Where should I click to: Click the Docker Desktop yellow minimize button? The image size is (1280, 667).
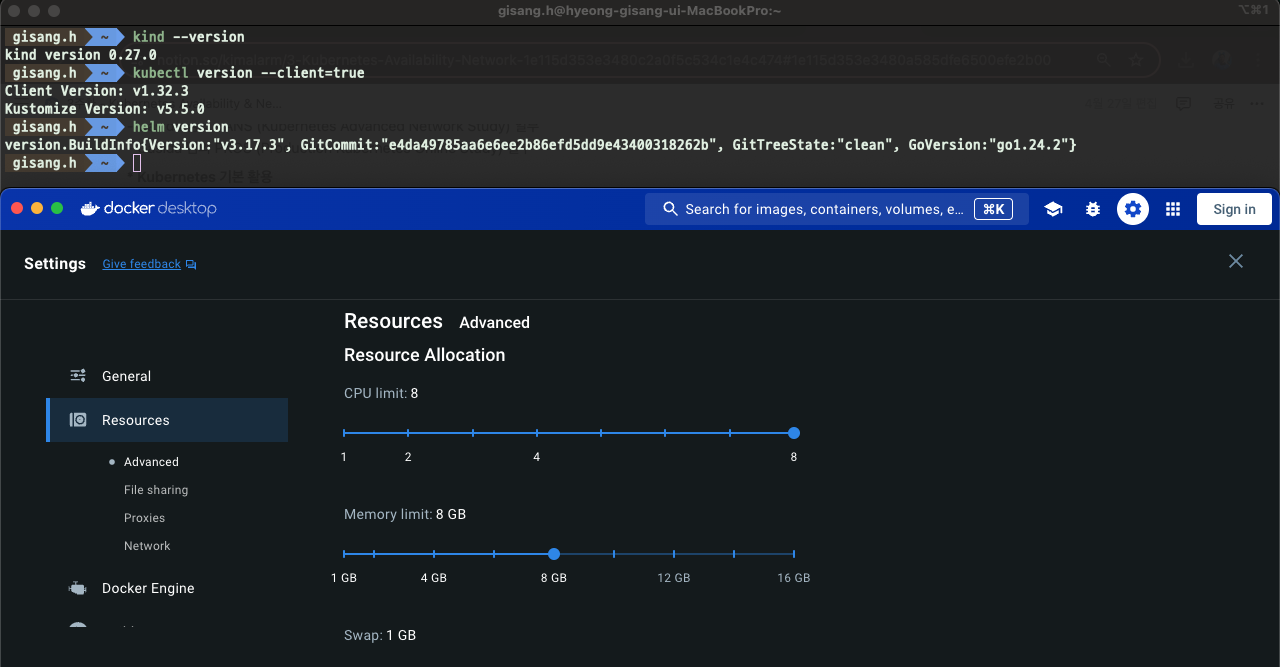(37, 208)
